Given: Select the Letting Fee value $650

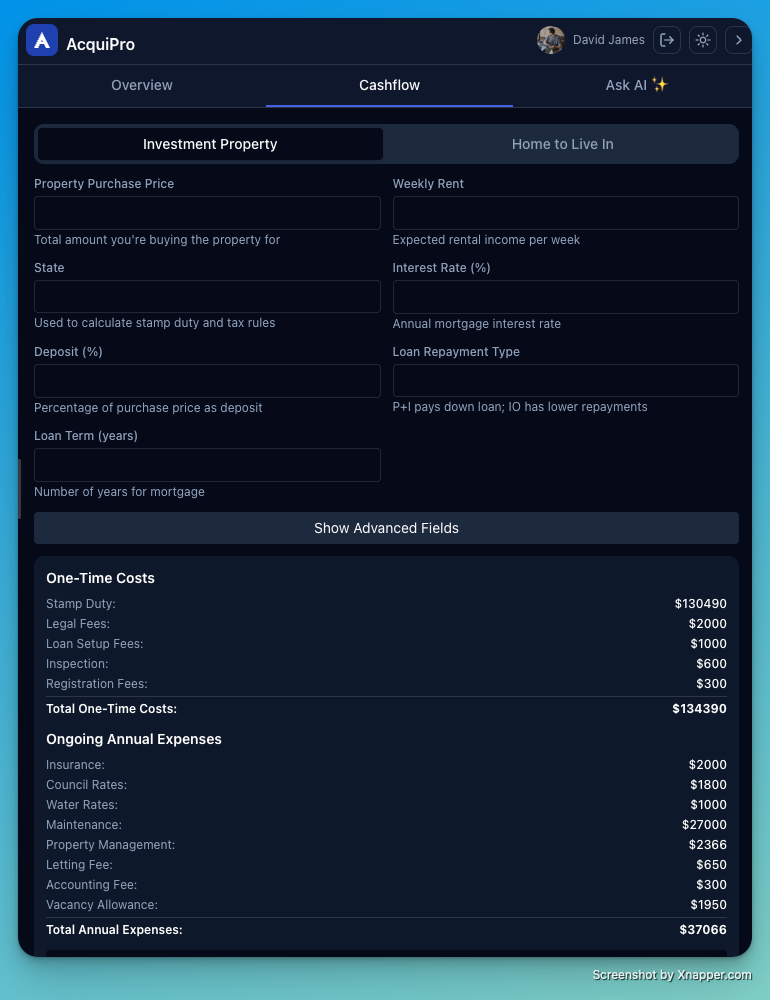Looking at the screenshot, I should coord(711,865).
